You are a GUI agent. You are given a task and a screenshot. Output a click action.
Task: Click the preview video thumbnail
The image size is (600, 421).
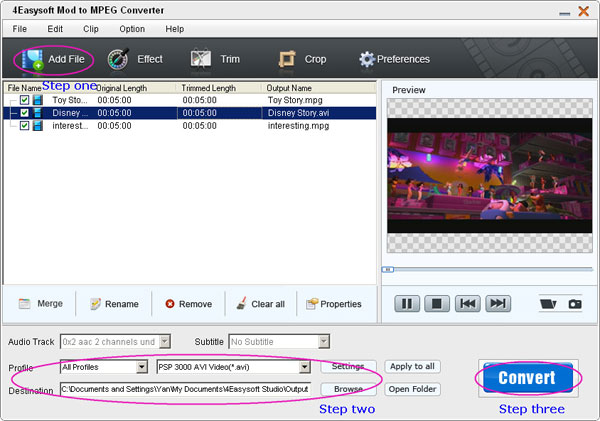489,176
